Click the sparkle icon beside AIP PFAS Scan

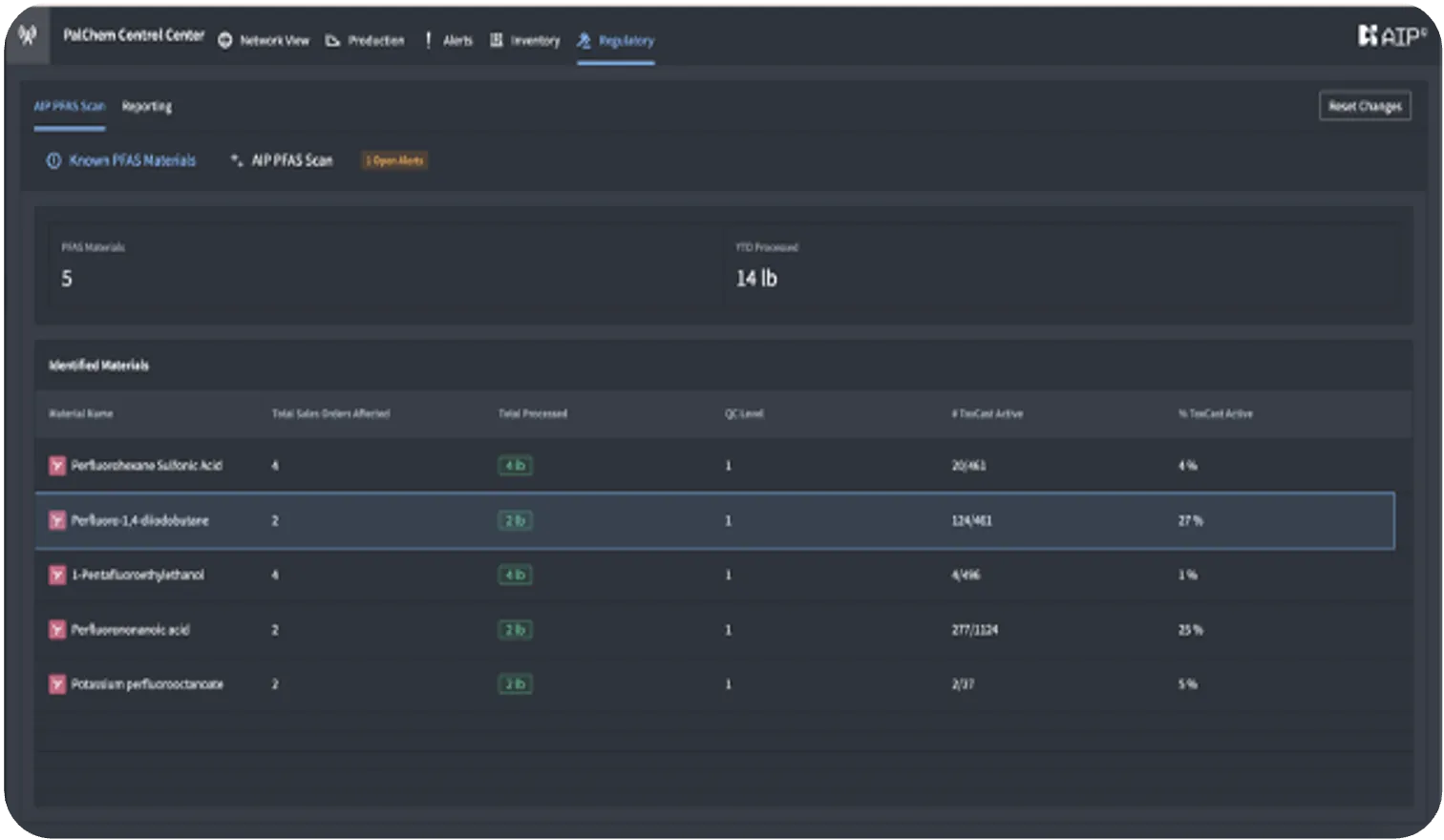tap(237, 160)
